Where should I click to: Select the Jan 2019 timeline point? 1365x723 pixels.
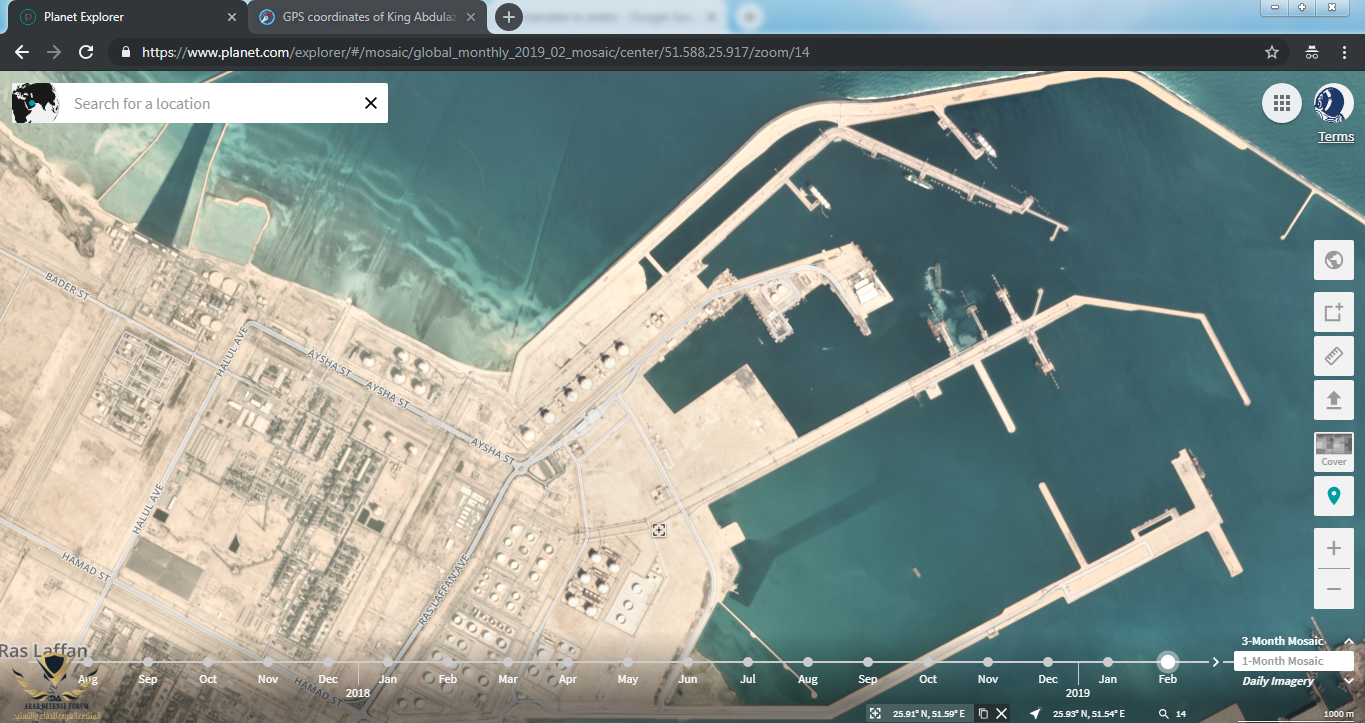tap(1108, 662)
